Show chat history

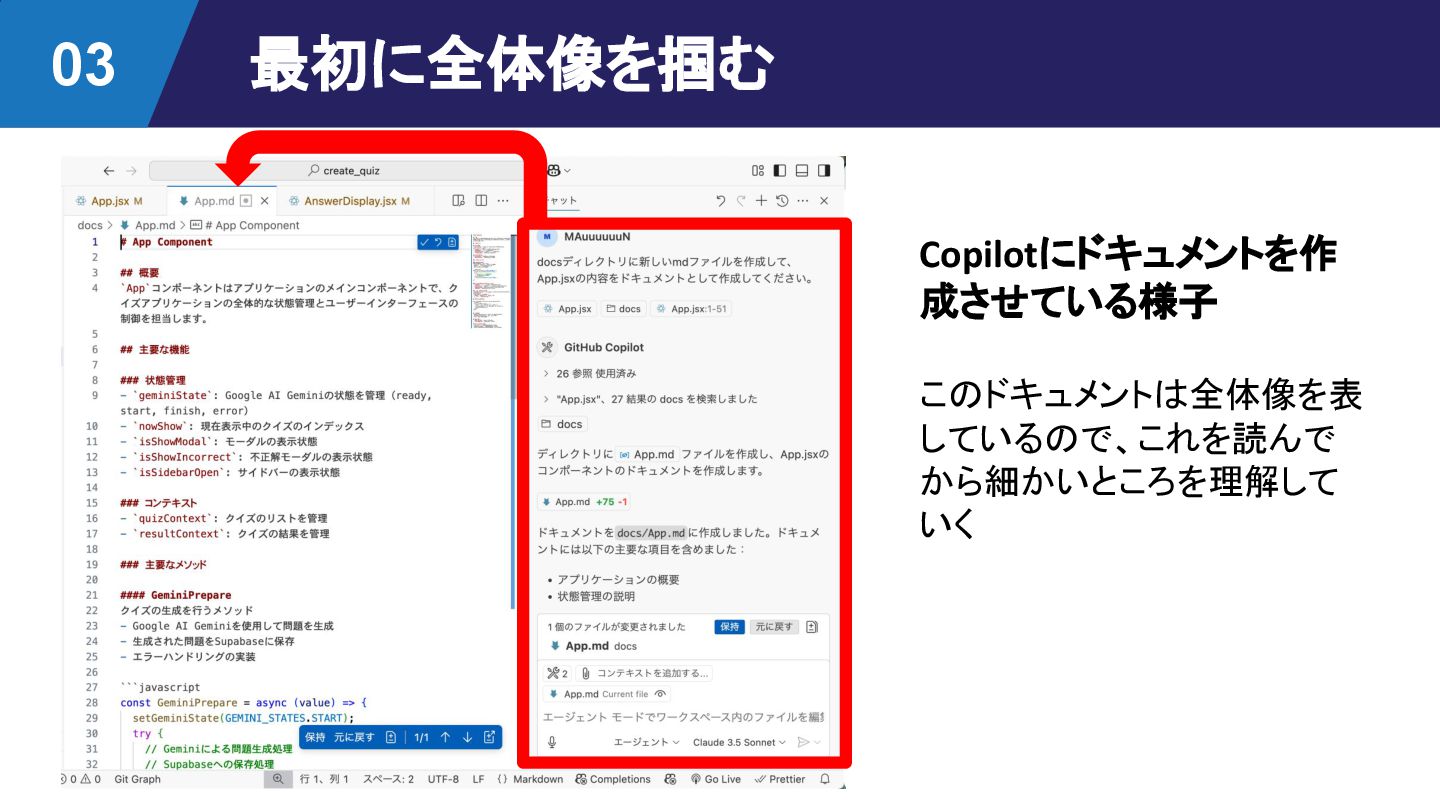[x=782, y=201]
